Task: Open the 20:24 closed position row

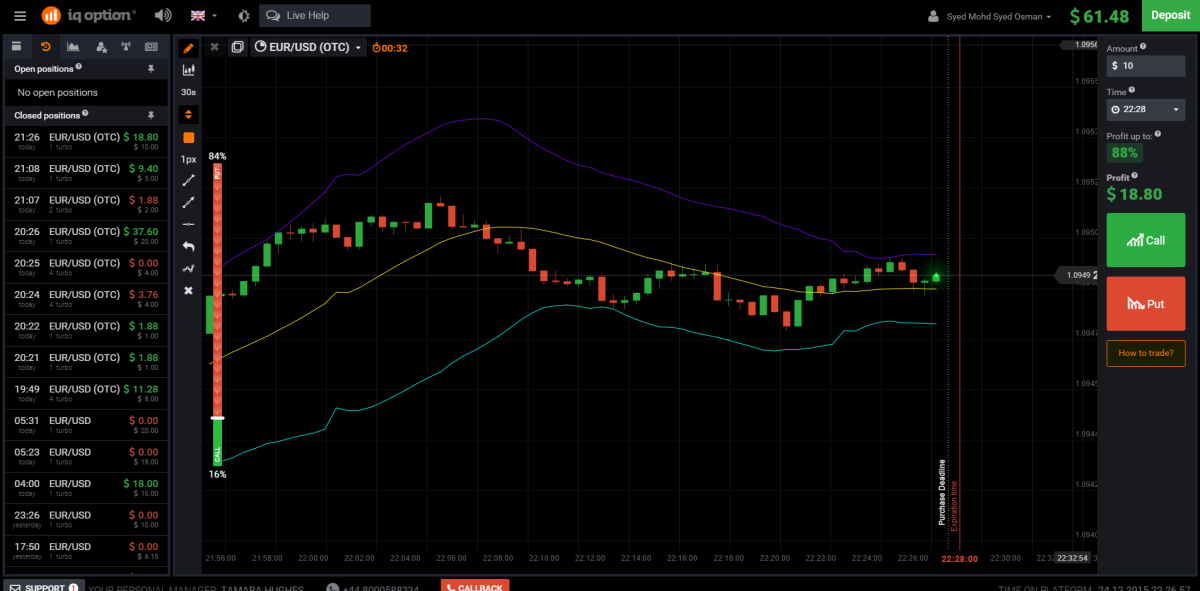Action: [x=86, y=299]
